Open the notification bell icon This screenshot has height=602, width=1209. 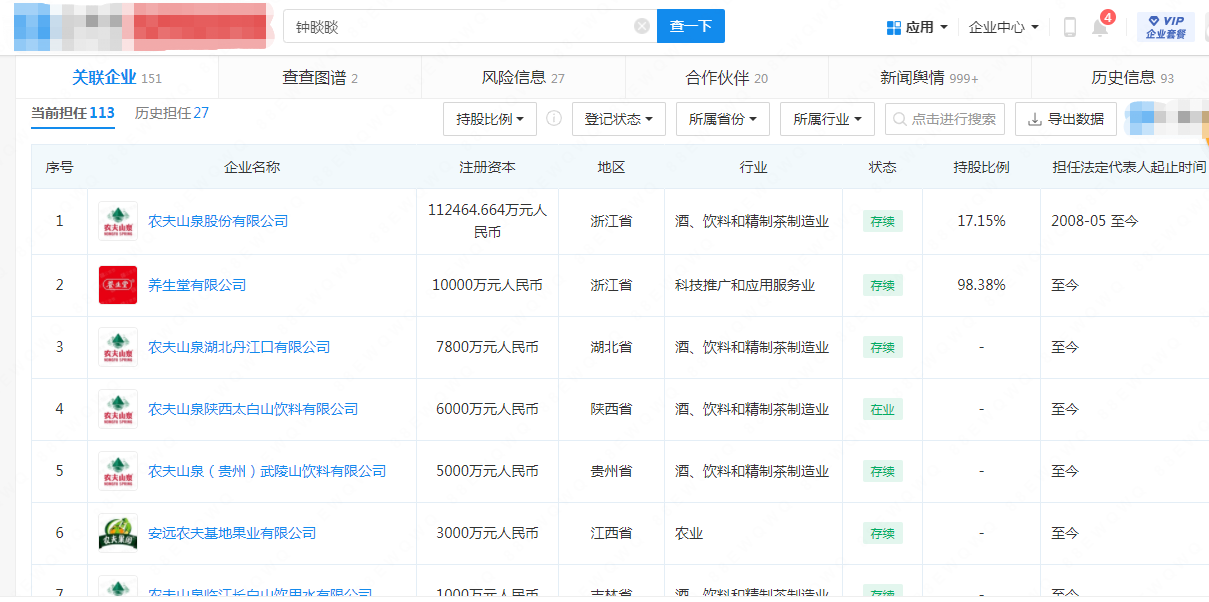(1100, 28)
